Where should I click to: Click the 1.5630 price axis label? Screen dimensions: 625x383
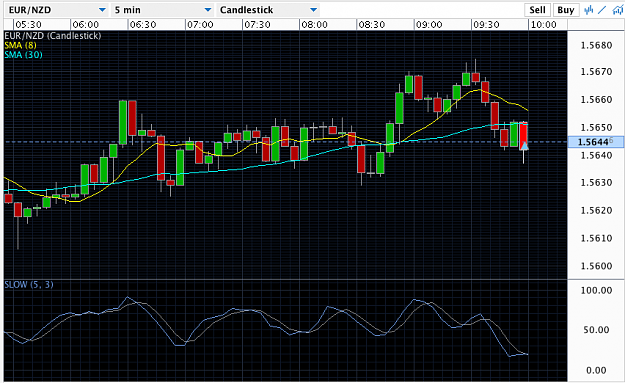pos(596,183)
